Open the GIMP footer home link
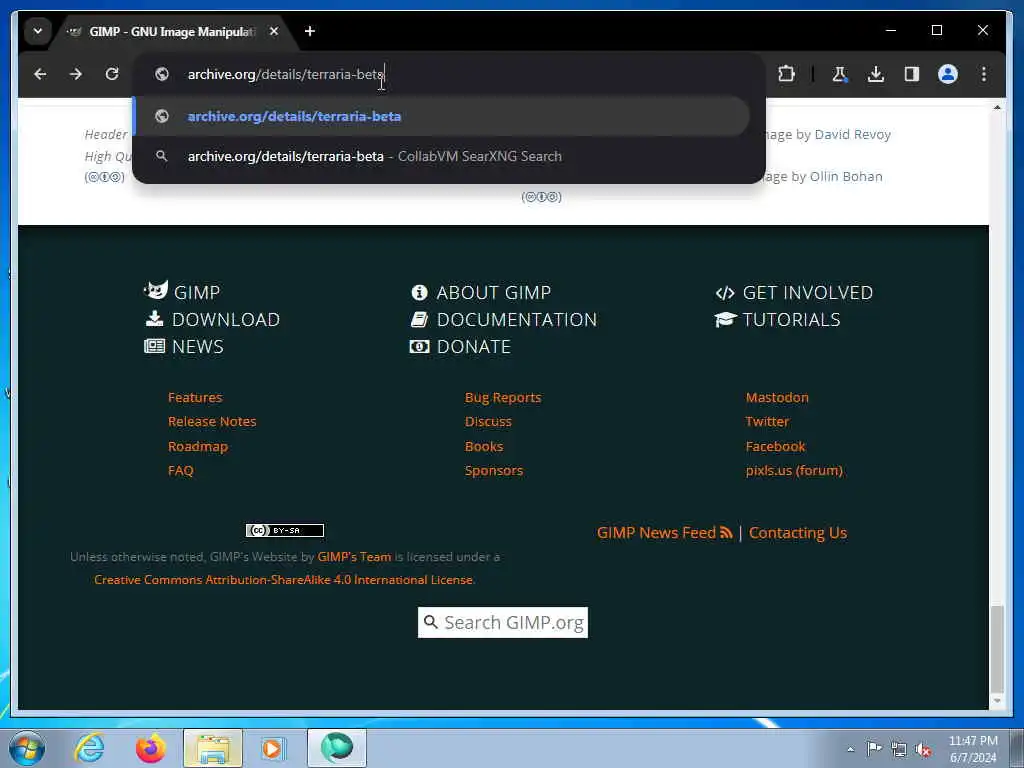 [197, 292]
